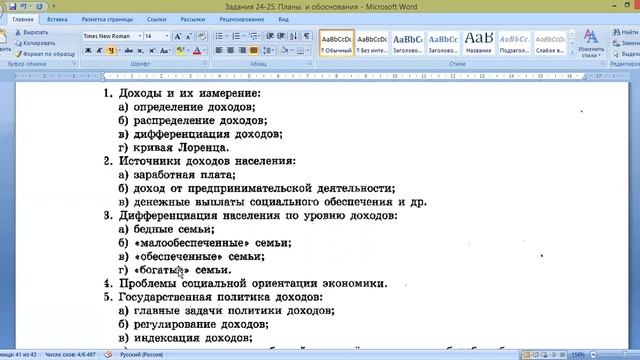This screenshot has width=640, height=360.
Task: Apply the Без интервала style
Action: (372, 43)
